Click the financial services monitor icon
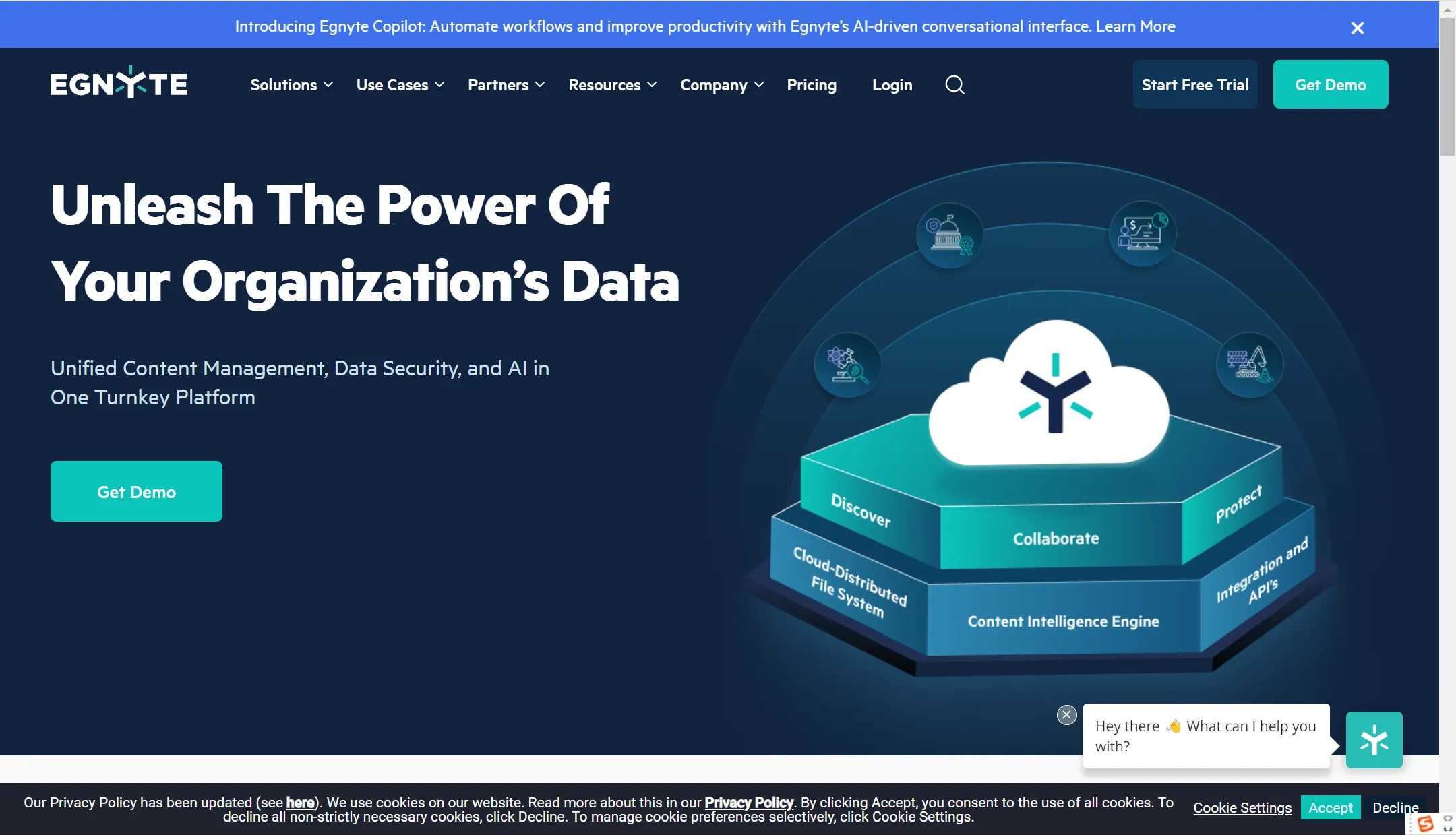This screenshot has width=1456, height=835. [x=1142, y=233]
